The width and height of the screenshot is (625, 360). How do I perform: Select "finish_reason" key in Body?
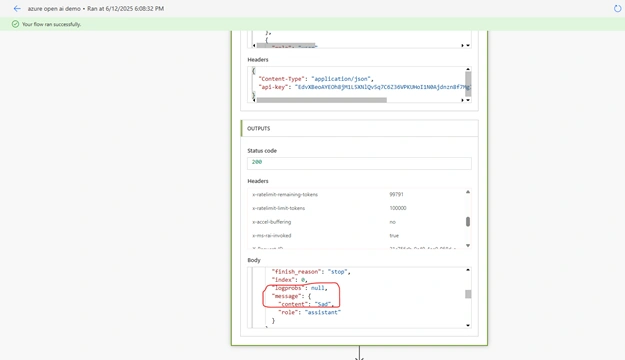click(x=297, y=271)
